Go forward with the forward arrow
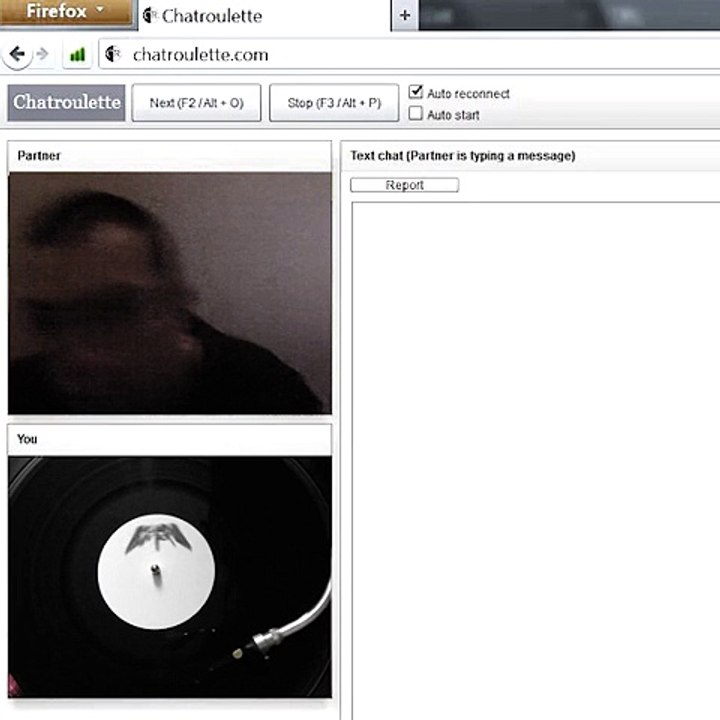Screen dimensions: 720x720 pos(43,54)
